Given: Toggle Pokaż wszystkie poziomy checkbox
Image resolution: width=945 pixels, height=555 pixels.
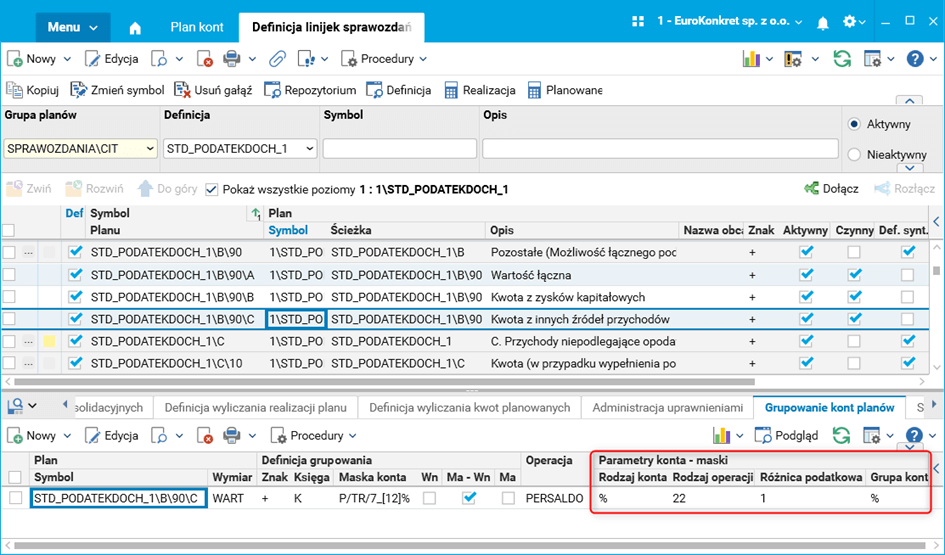Looking at the screenshot, I should pos(211,189).
